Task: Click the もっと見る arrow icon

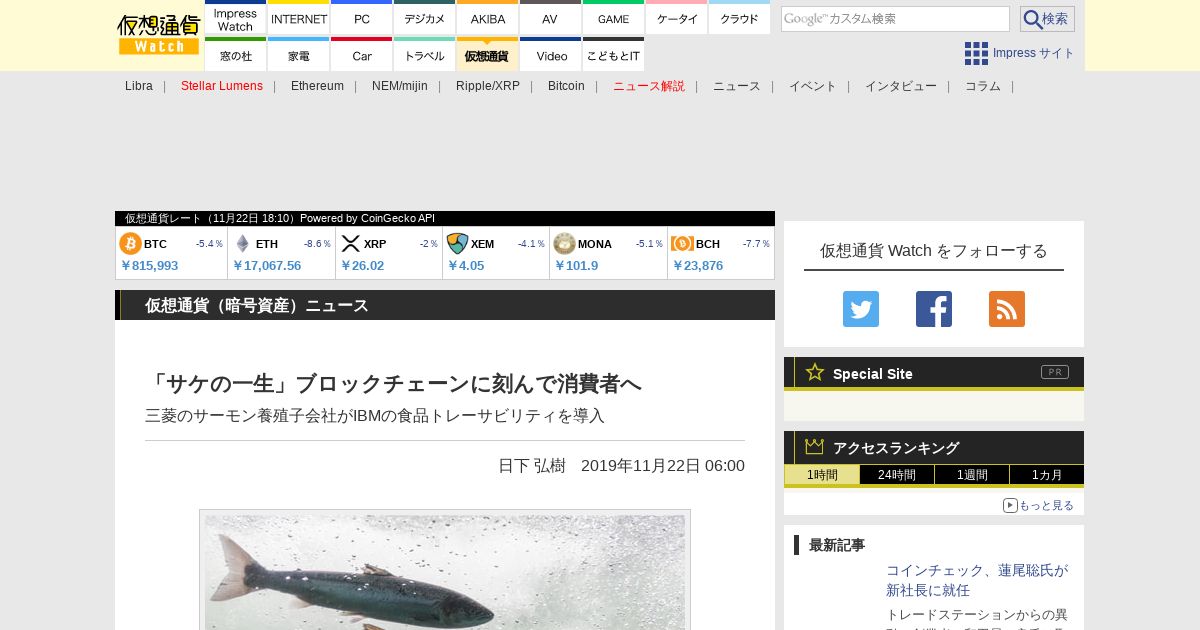Action: pos(1010,505)
